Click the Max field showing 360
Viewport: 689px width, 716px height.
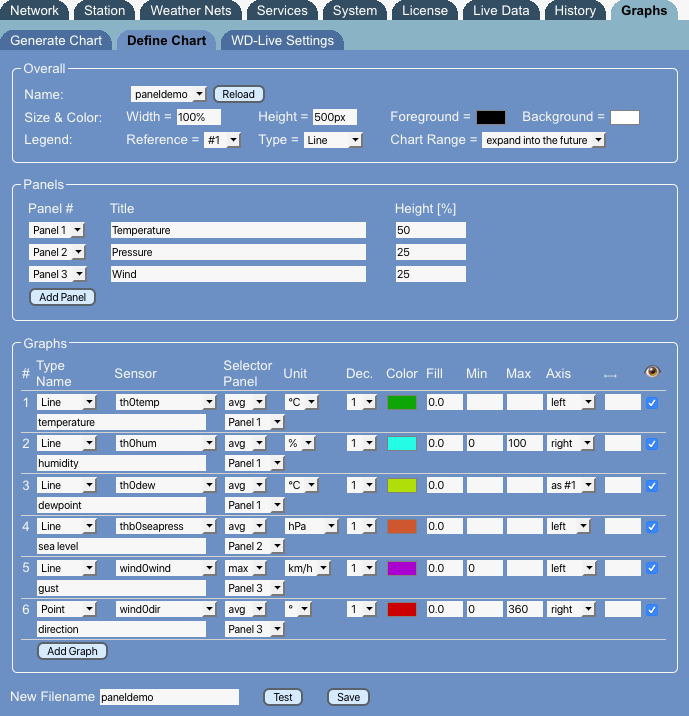(x=525, y=609)
